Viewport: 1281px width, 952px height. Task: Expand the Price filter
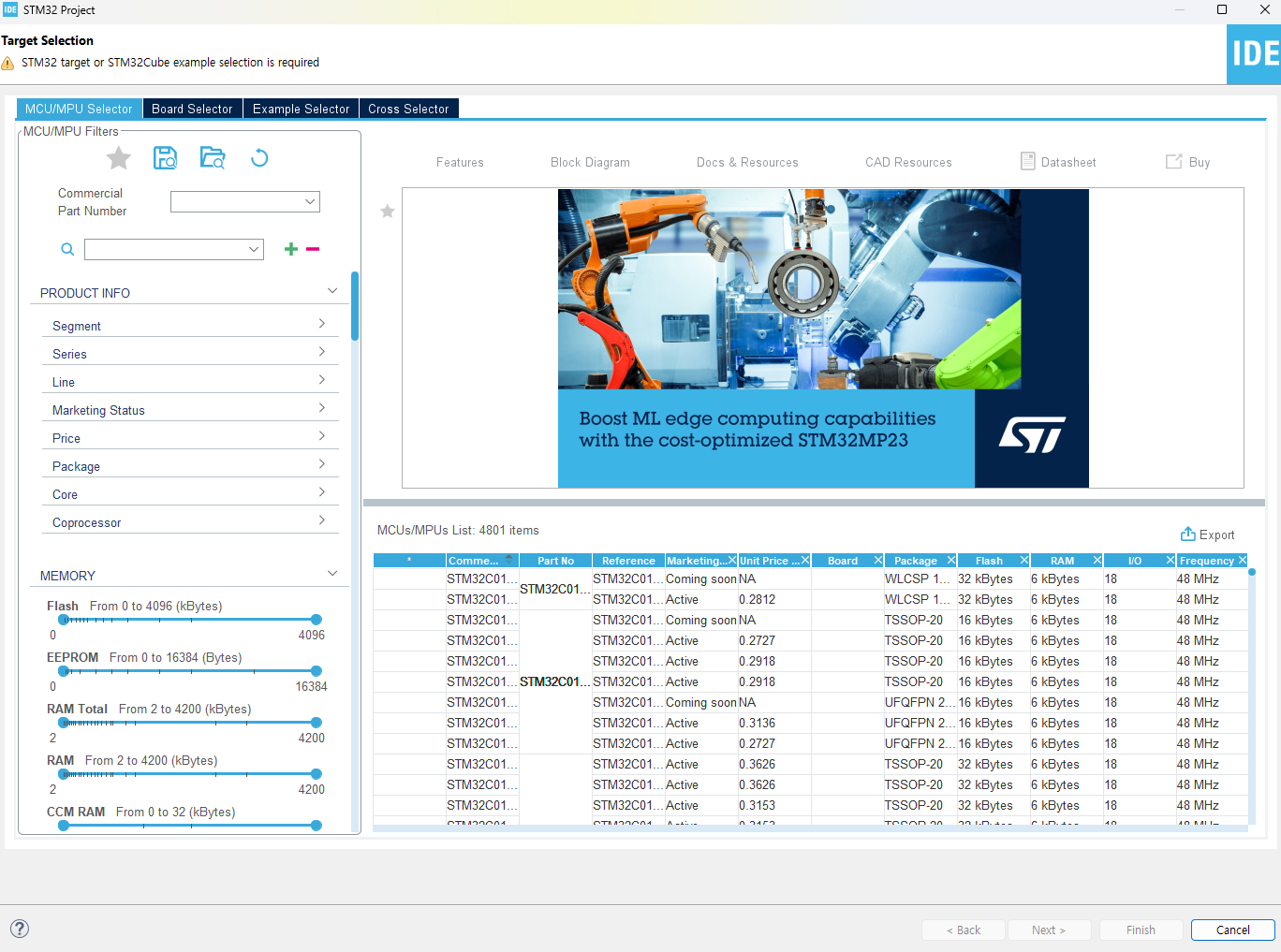click(x=322, y=436)
